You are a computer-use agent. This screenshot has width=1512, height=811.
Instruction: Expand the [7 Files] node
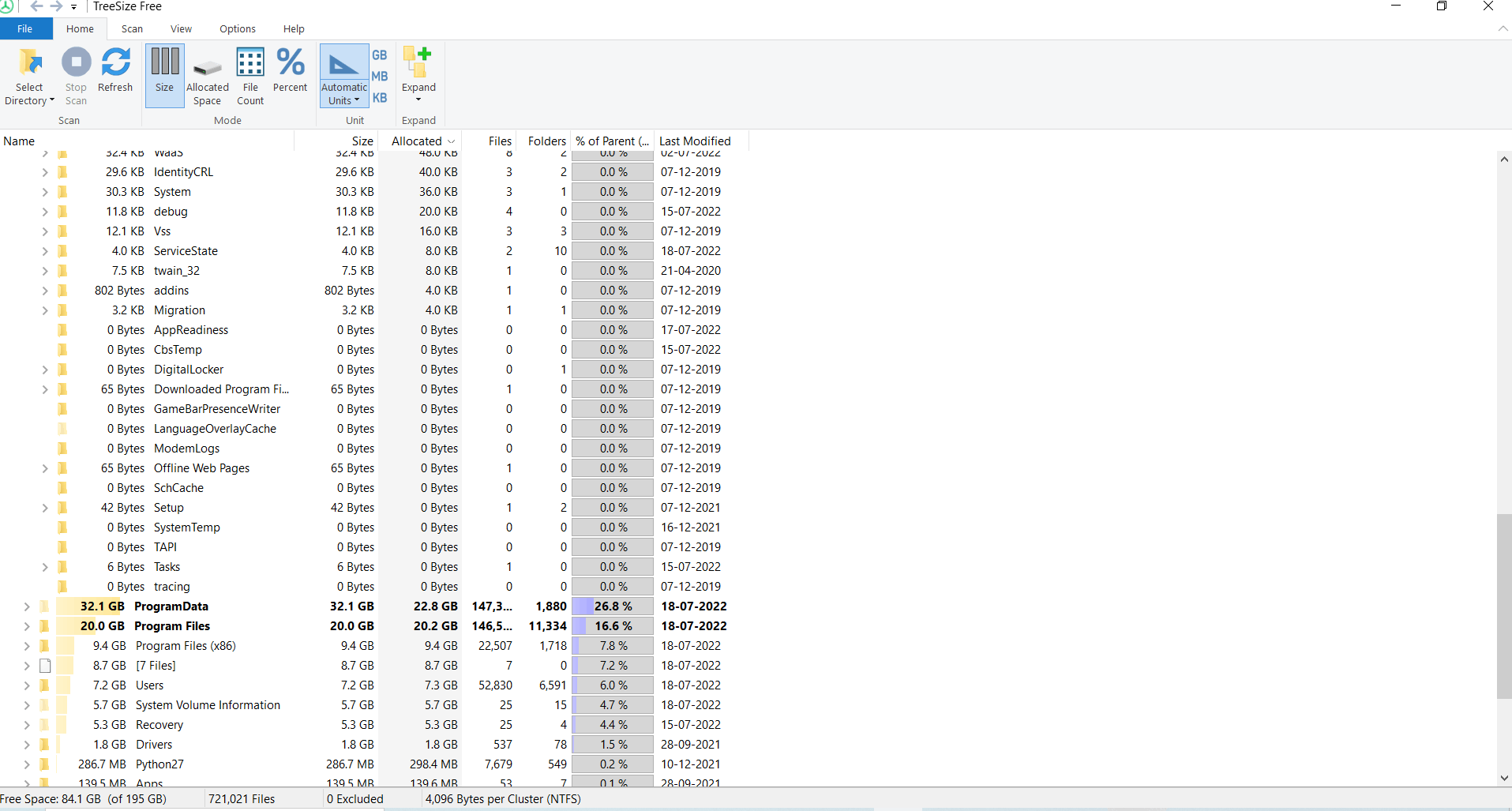(27, 666)
